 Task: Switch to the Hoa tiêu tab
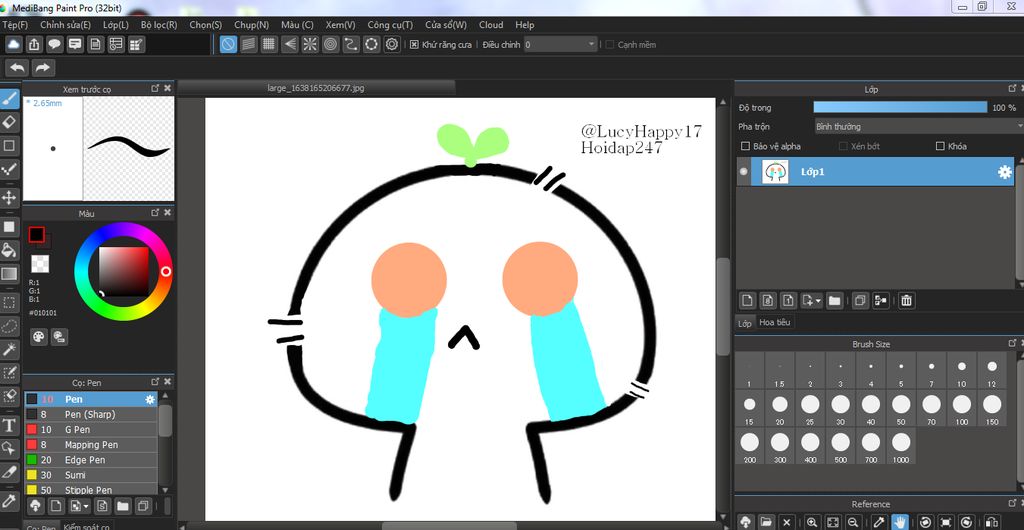tap(775, 322)
